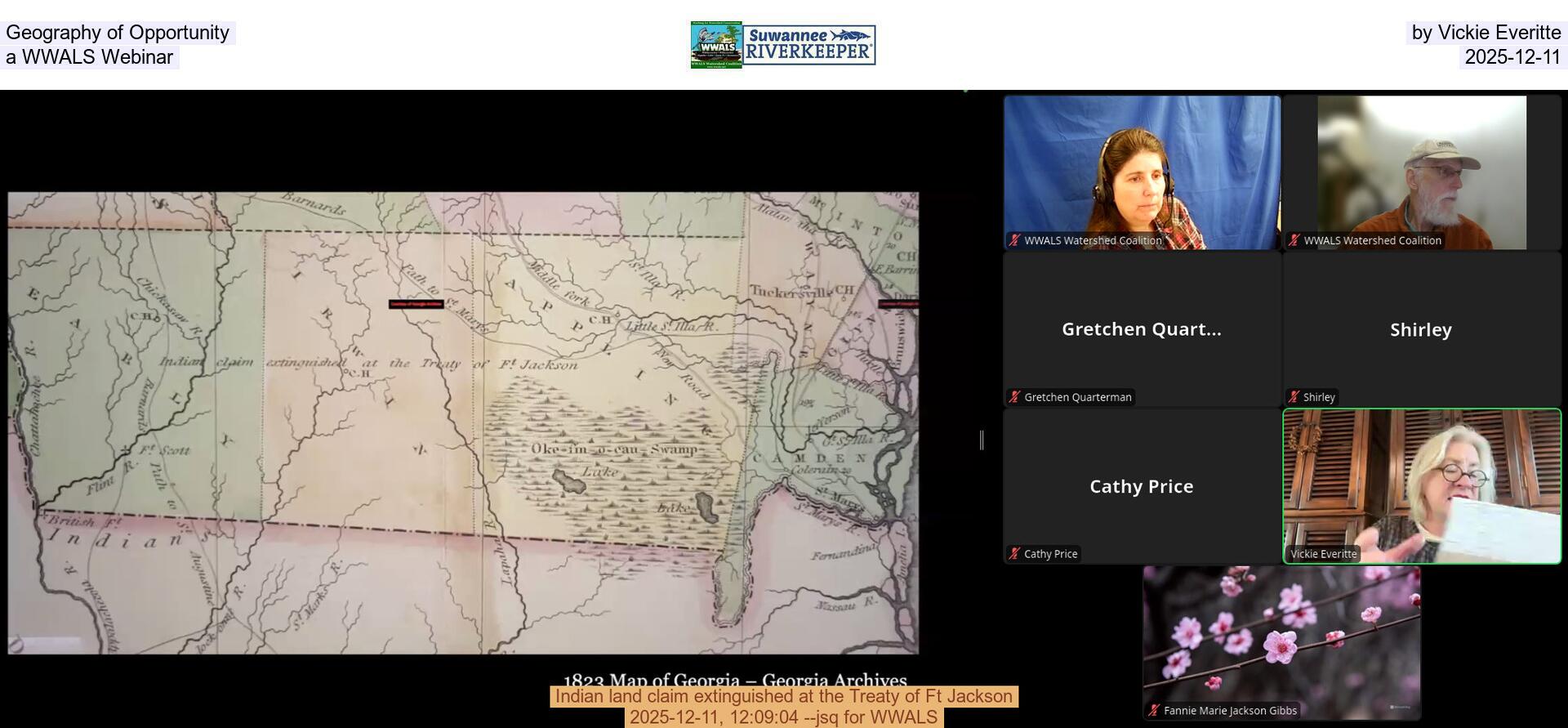Select the Cathy Price participant tile
The height and width of the screenshot is (728, 1568).
[x=1142, y=486]
